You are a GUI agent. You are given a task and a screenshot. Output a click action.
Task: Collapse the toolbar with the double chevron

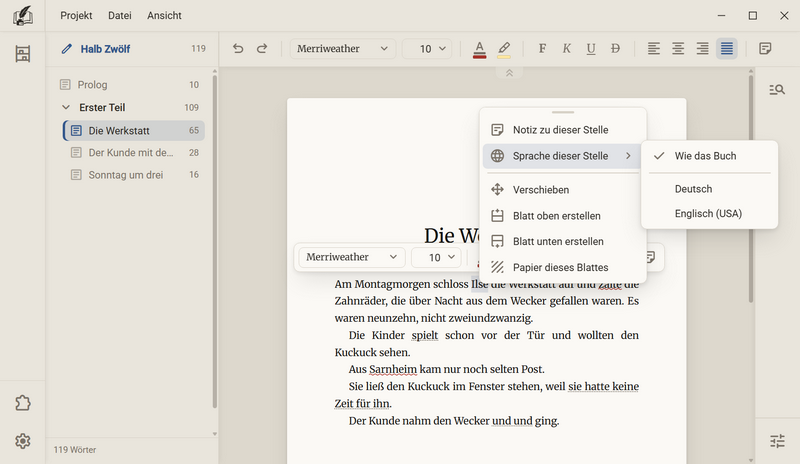pos(509,73)
